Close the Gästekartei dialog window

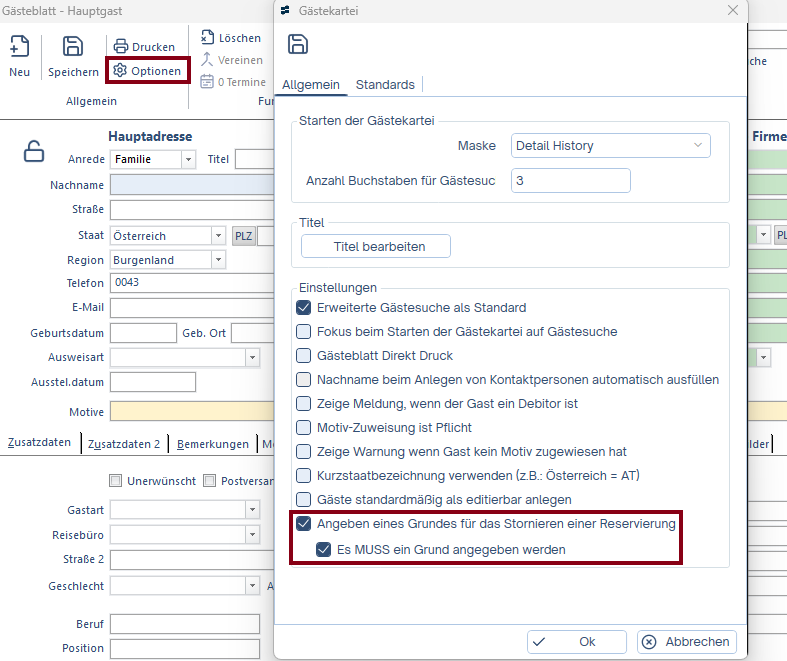point(733,11)
